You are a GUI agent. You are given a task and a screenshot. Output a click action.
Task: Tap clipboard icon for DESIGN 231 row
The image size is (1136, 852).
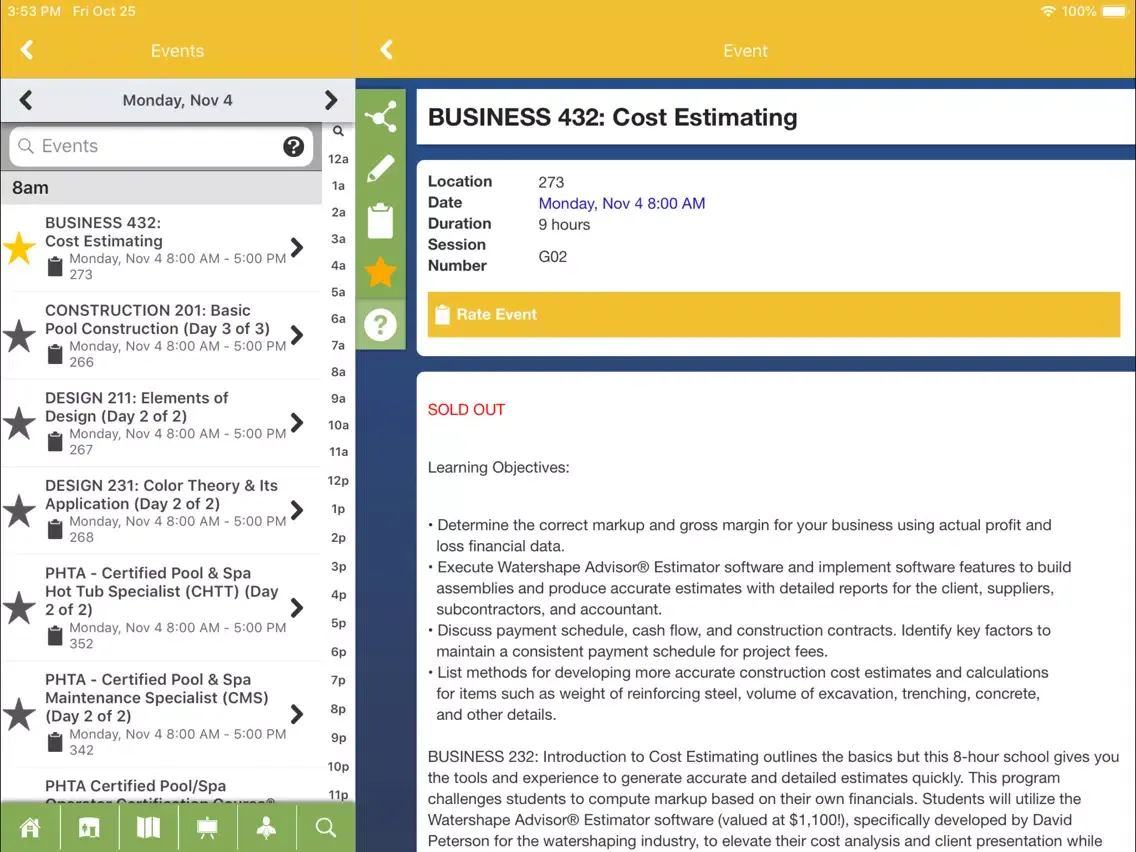(x=55, y=529)
